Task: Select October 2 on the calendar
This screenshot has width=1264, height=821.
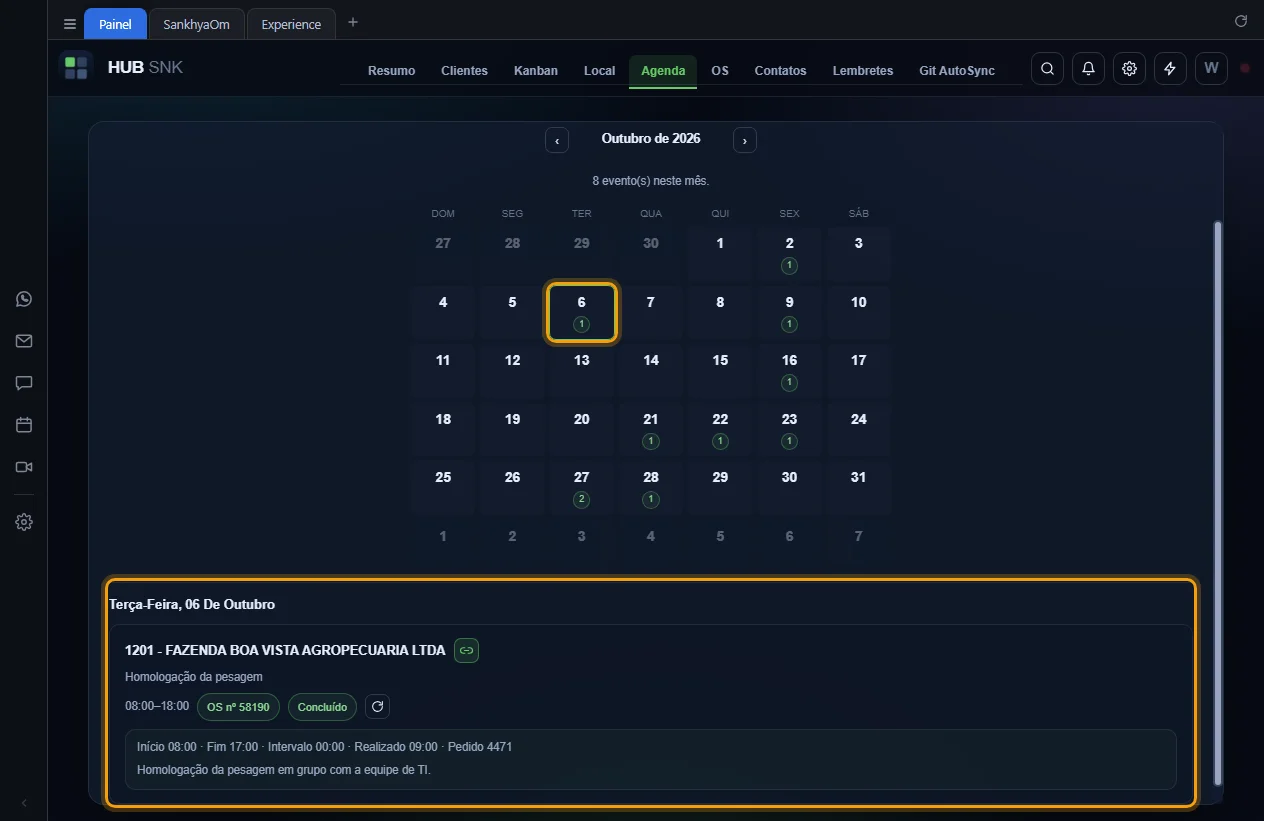Action: pyautogui.click(x=789, y=254)
